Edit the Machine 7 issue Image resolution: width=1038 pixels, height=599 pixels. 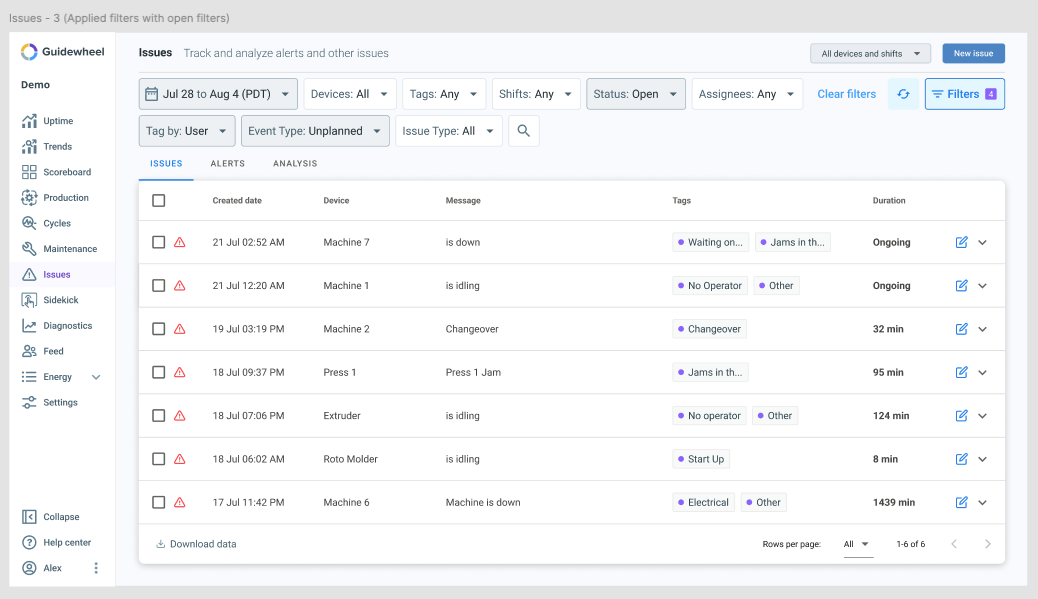pos(962,242)
